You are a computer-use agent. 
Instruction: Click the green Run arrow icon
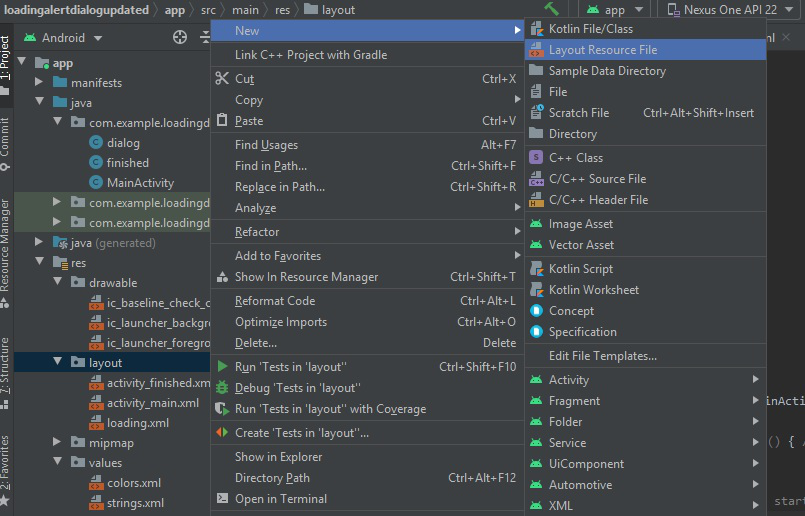(222, 367)
